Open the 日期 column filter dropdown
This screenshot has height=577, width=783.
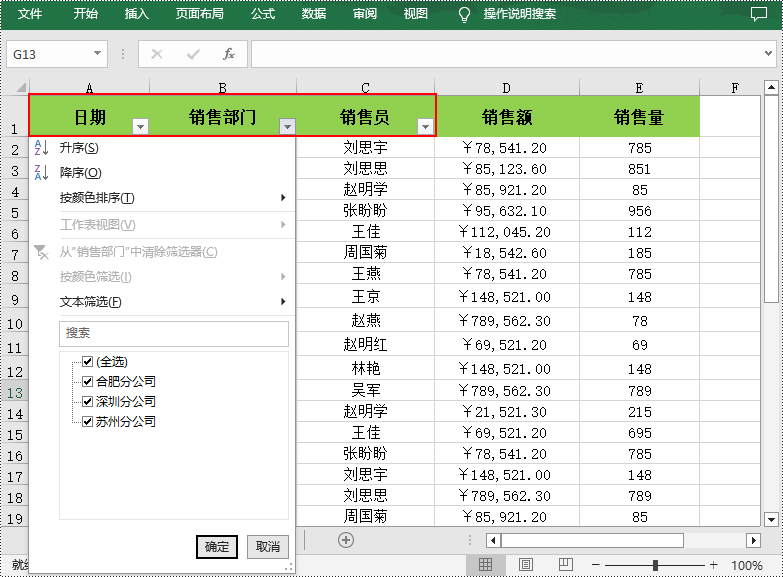click(140, 127)
